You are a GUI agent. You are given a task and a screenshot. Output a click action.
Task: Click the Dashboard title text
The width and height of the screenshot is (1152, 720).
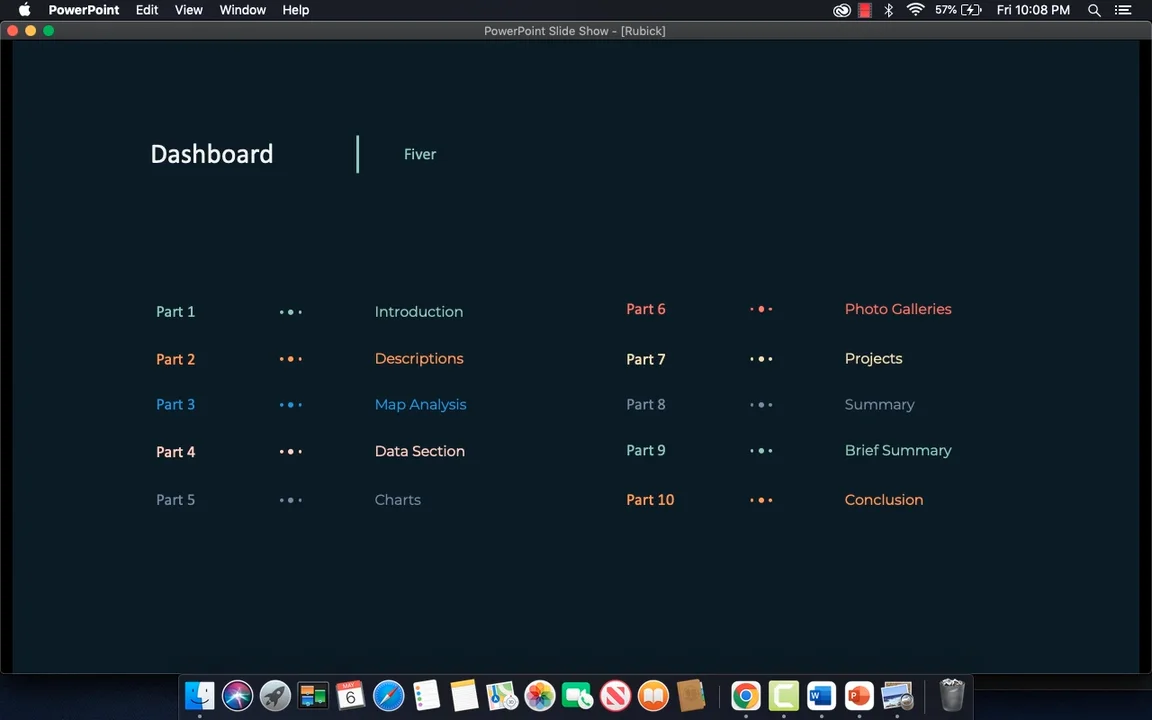[x=212, y=154]
